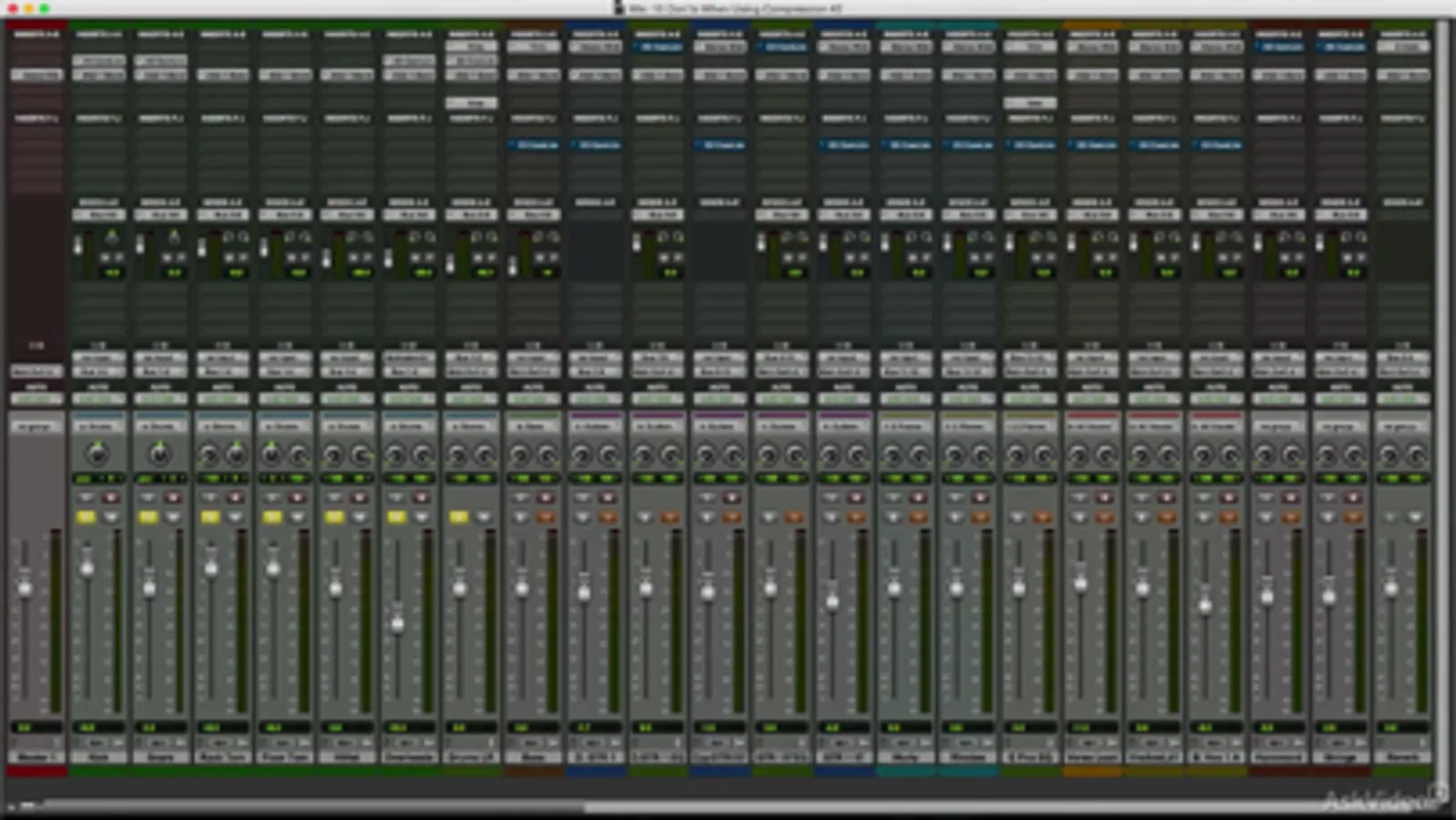Open the output path selector on the 3rd strip
1456x820 pixels.
160,372
